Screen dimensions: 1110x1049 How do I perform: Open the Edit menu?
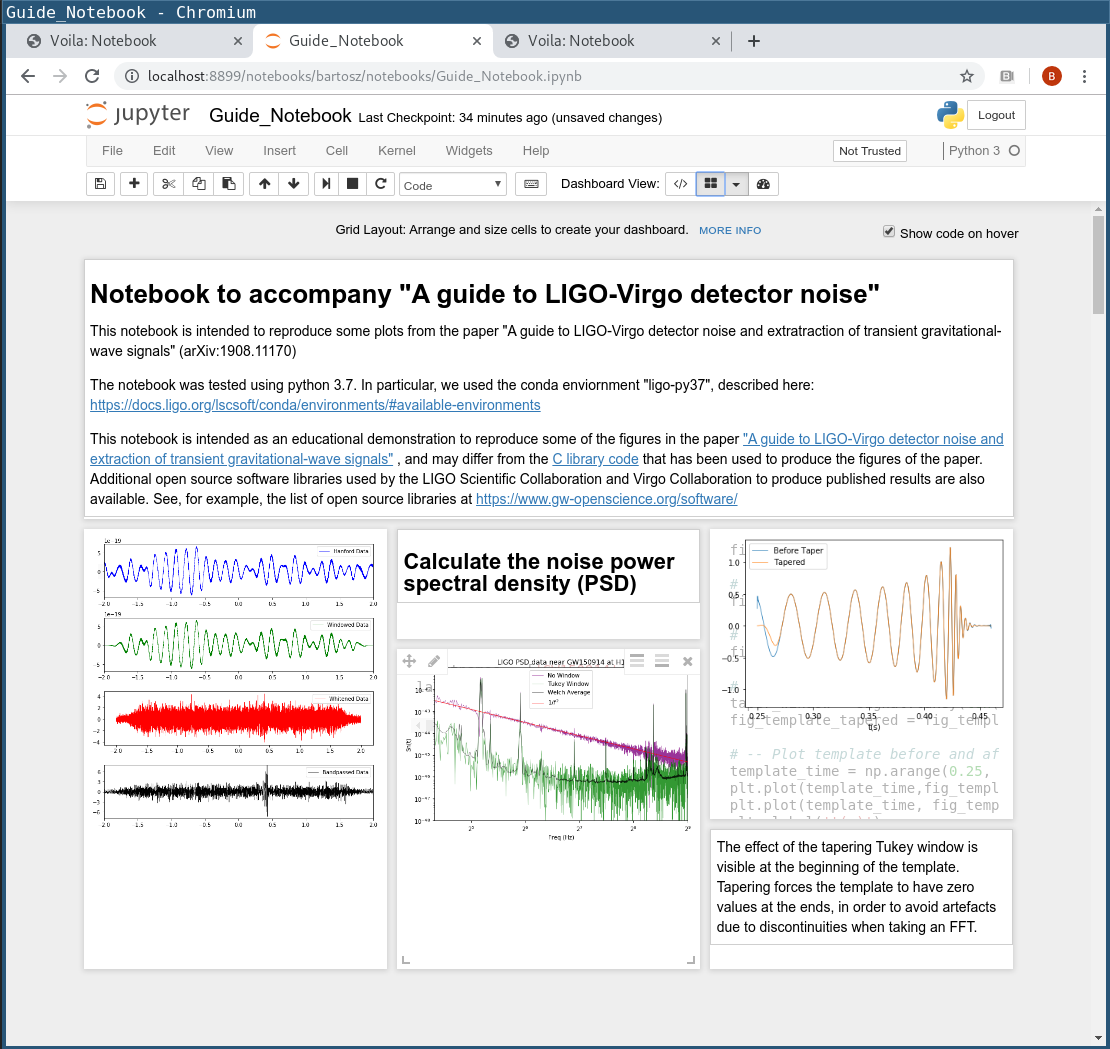point(164,151)
